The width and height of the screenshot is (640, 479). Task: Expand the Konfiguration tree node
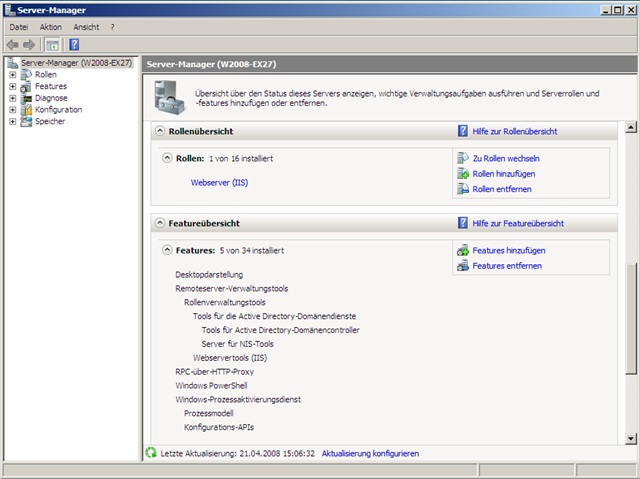pos(13,110)
